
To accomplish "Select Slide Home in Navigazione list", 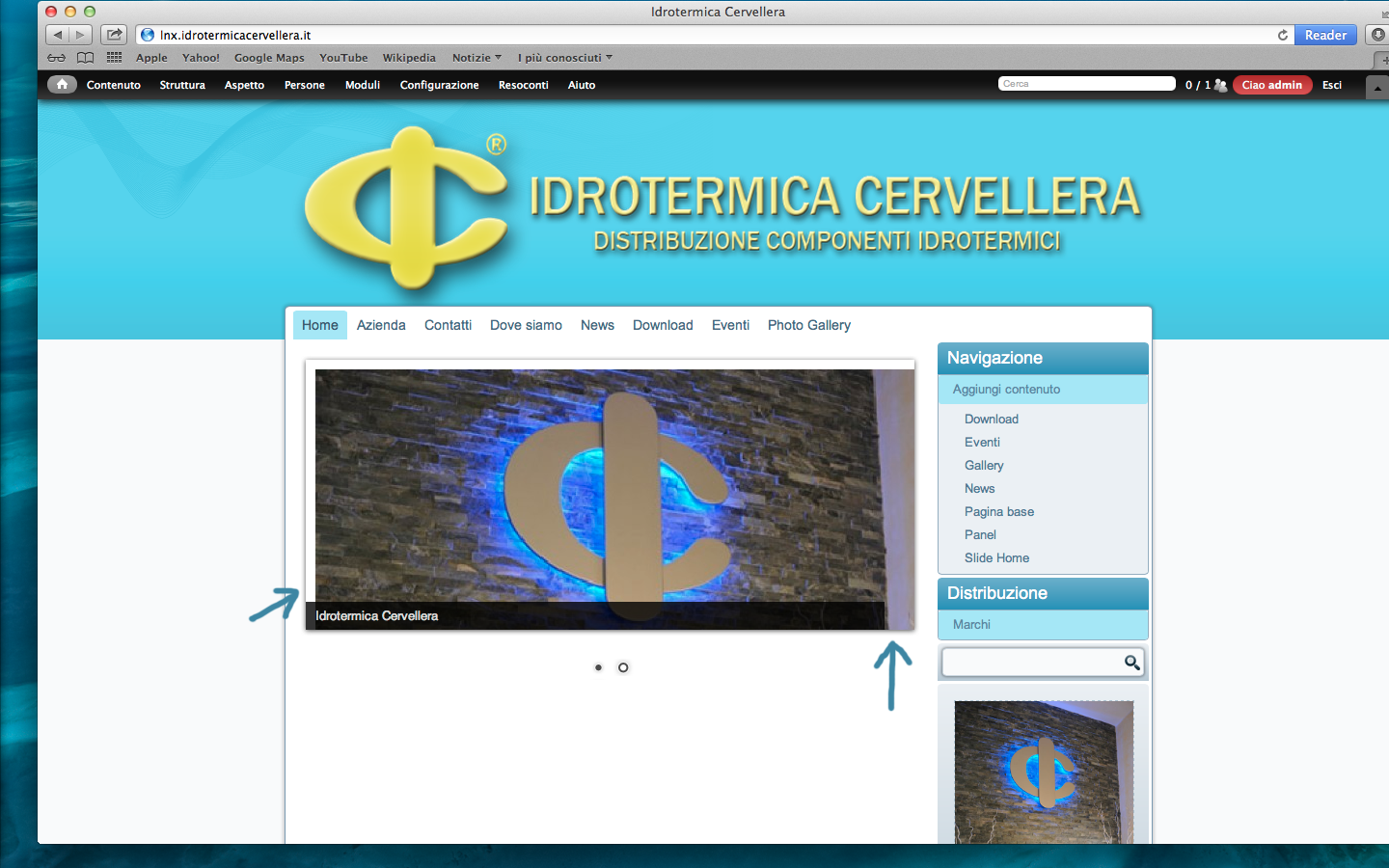I will pos(996,558).
